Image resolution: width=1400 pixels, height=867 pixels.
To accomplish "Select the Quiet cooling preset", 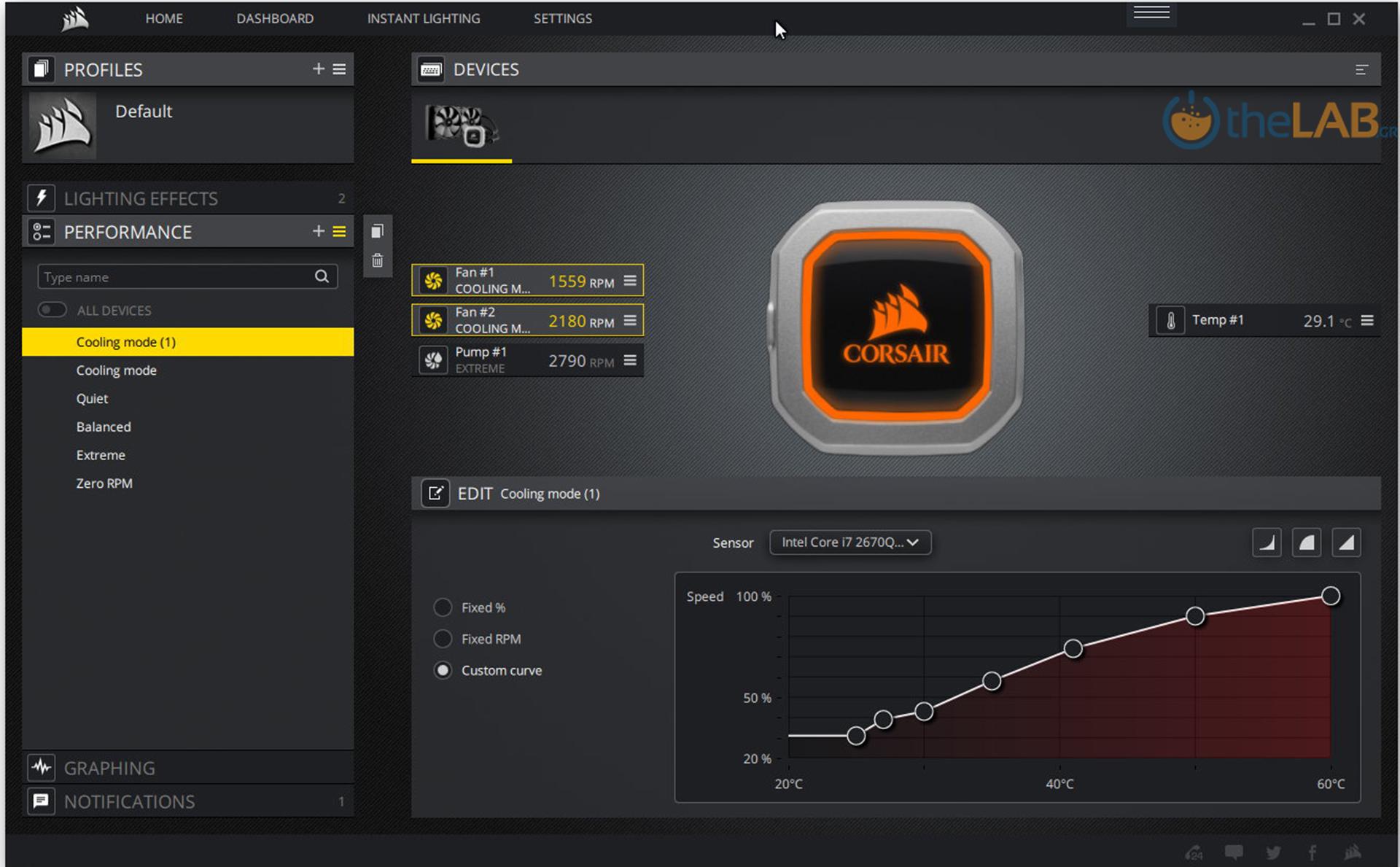I will 93,399.
